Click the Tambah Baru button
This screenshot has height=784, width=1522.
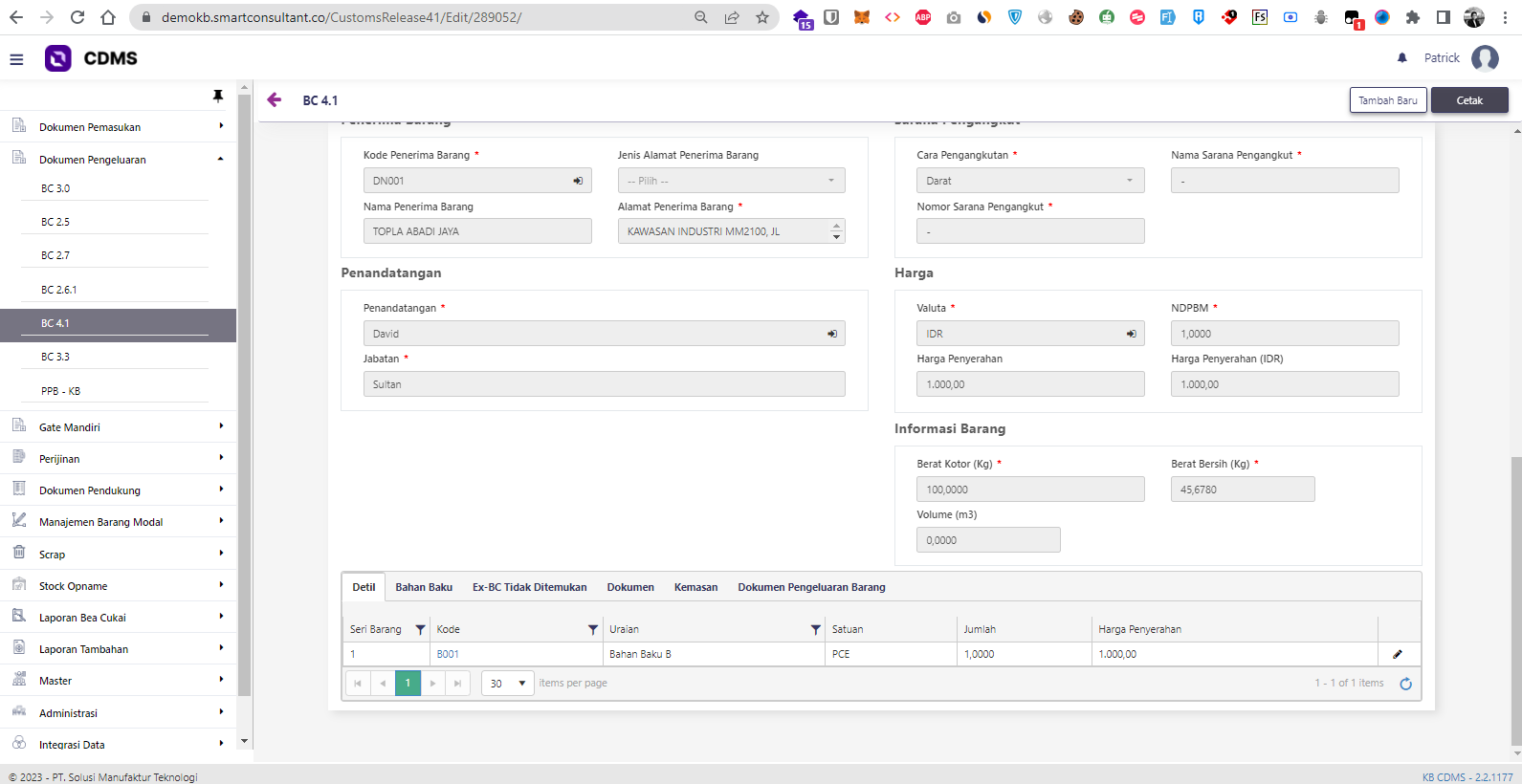click(1387, 100)
